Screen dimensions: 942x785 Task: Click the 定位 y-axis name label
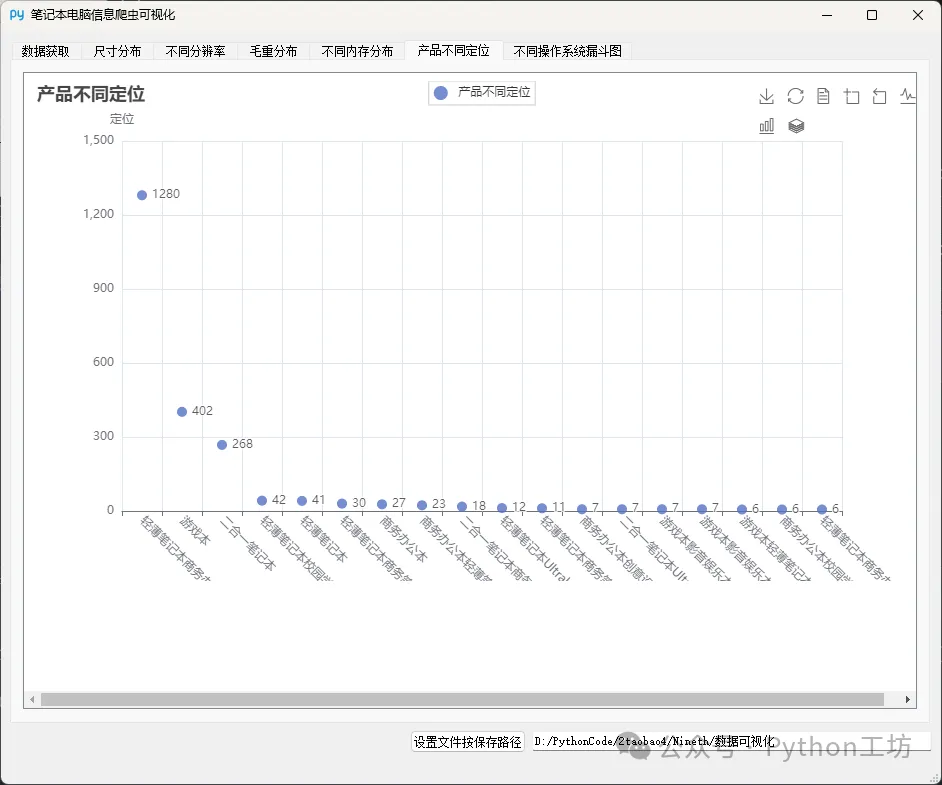coord(122,119)
